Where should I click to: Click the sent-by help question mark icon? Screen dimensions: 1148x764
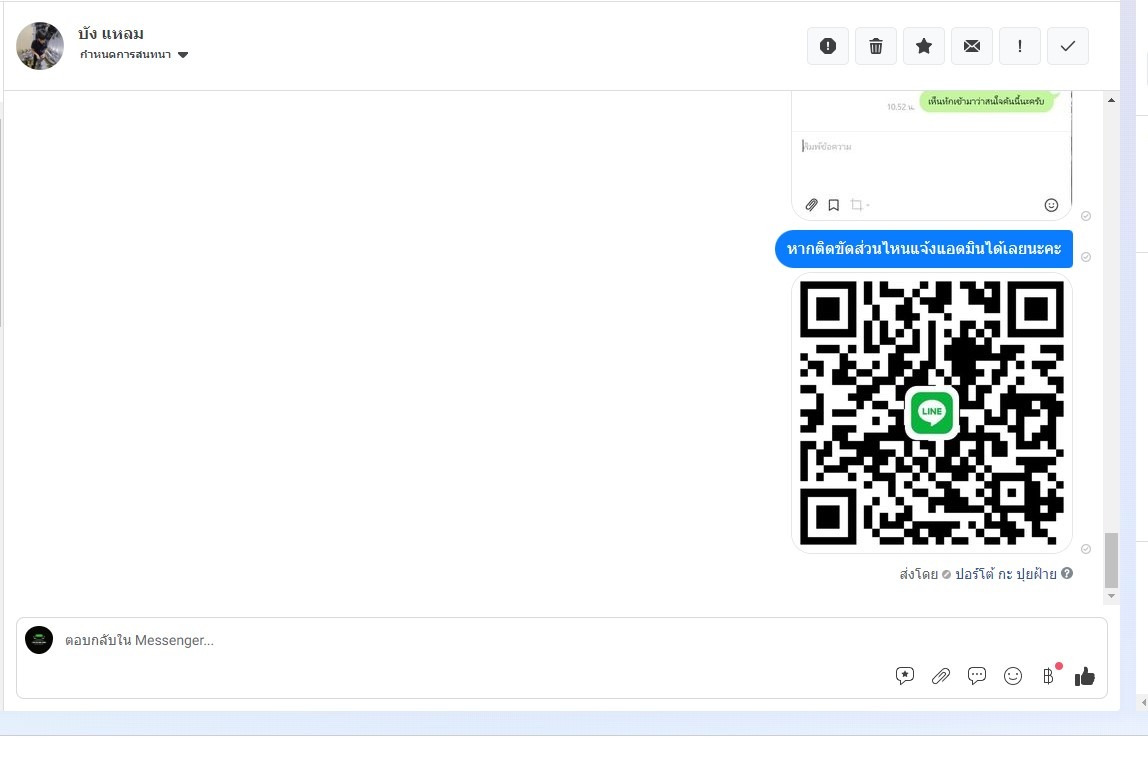pos(1067,573)
